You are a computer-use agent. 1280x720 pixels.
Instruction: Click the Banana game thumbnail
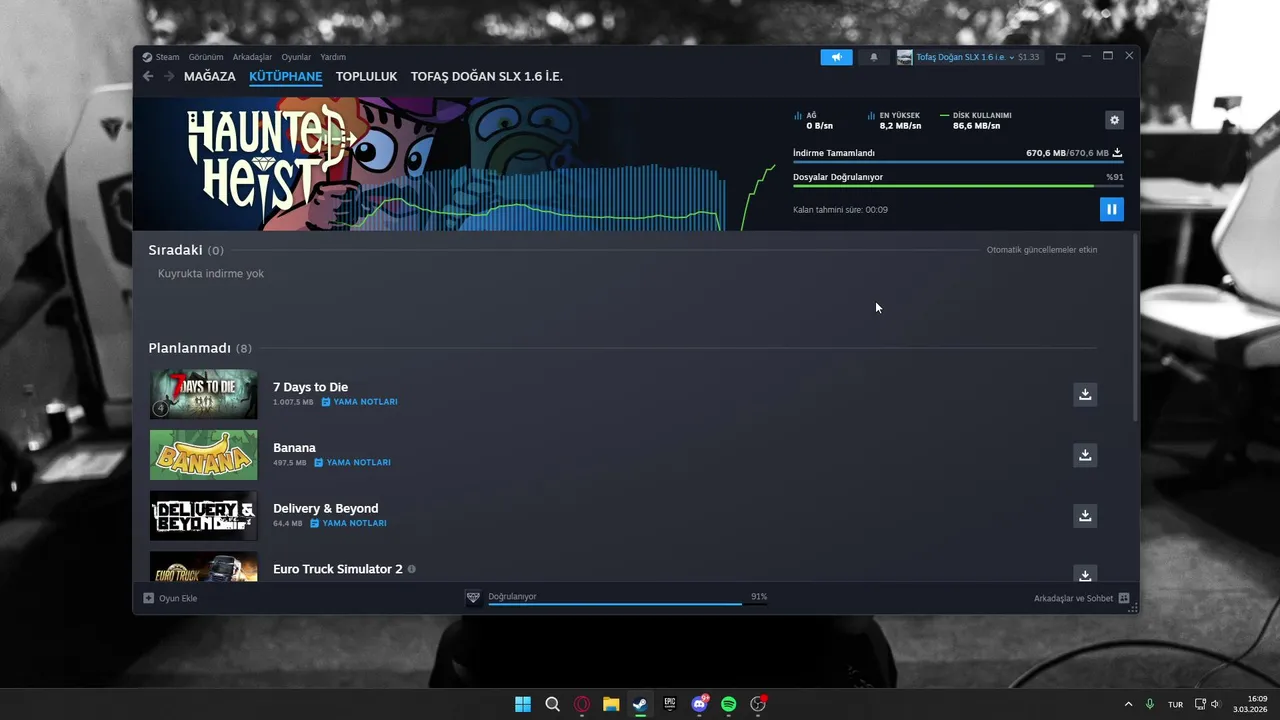[203, 455]
